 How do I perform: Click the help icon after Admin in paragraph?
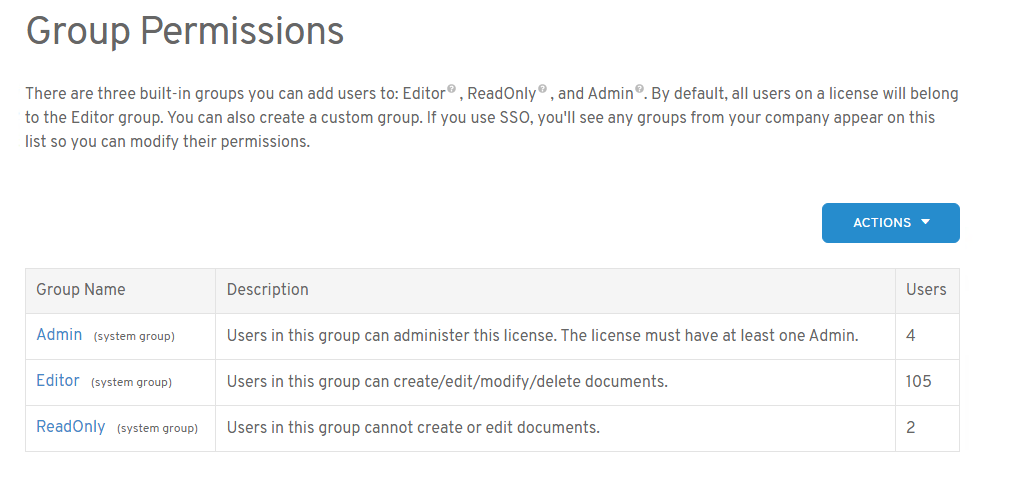click(x=639, y=89)
